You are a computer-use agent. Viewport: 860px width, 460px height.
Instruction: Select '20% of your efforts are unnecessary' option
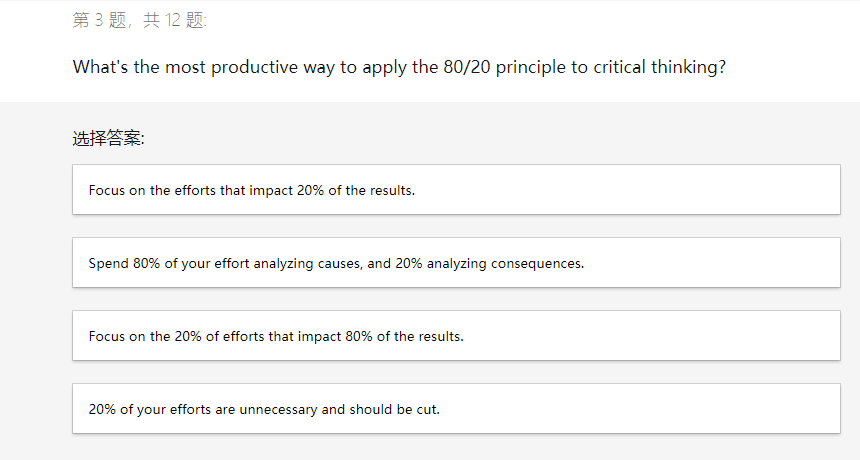[x=455, y=409]
